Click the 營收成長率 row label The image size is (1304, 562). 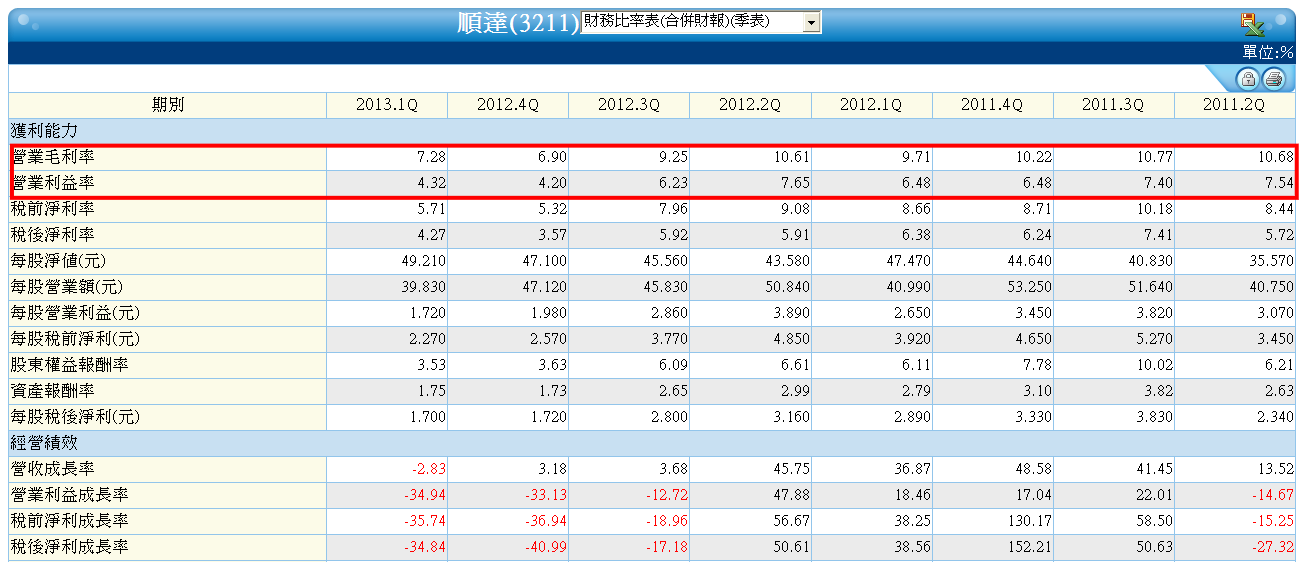point(54,469)
